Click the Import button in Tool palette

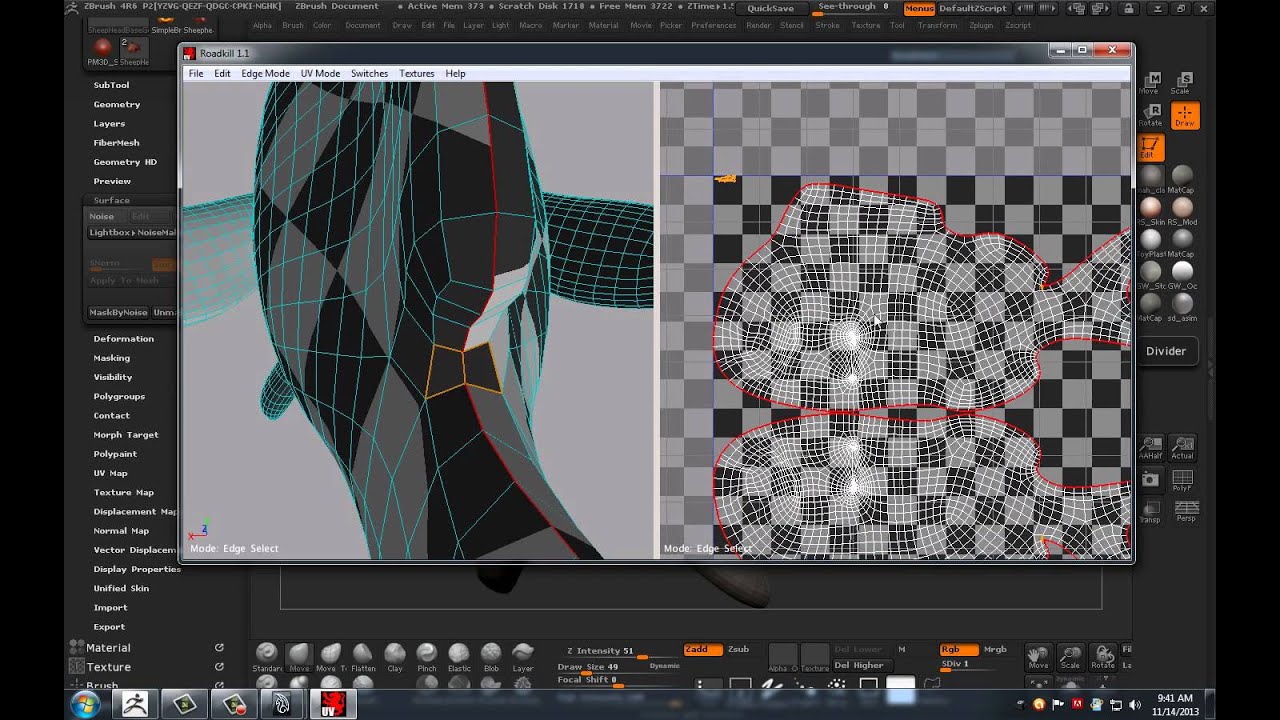coord(110,607)
